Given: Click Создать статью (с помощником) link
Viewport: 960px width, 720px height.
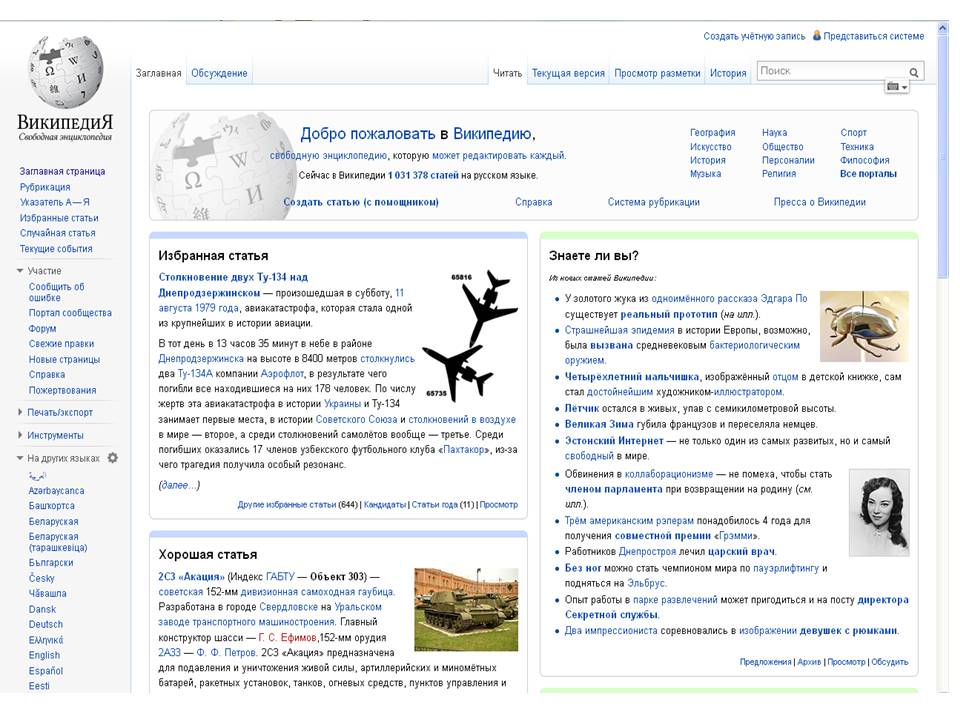Looking at the screenshot, I should pos(361,202).
